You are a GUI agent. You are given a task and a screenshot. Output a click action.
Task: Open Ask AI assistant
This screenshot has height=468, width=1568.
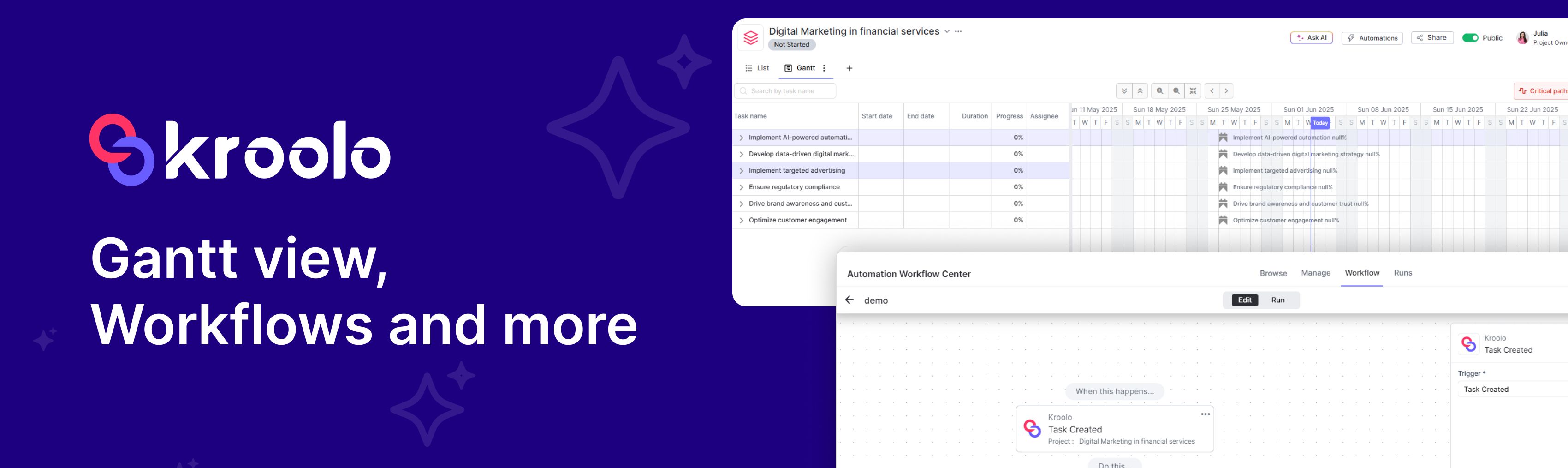[1311, 38]
